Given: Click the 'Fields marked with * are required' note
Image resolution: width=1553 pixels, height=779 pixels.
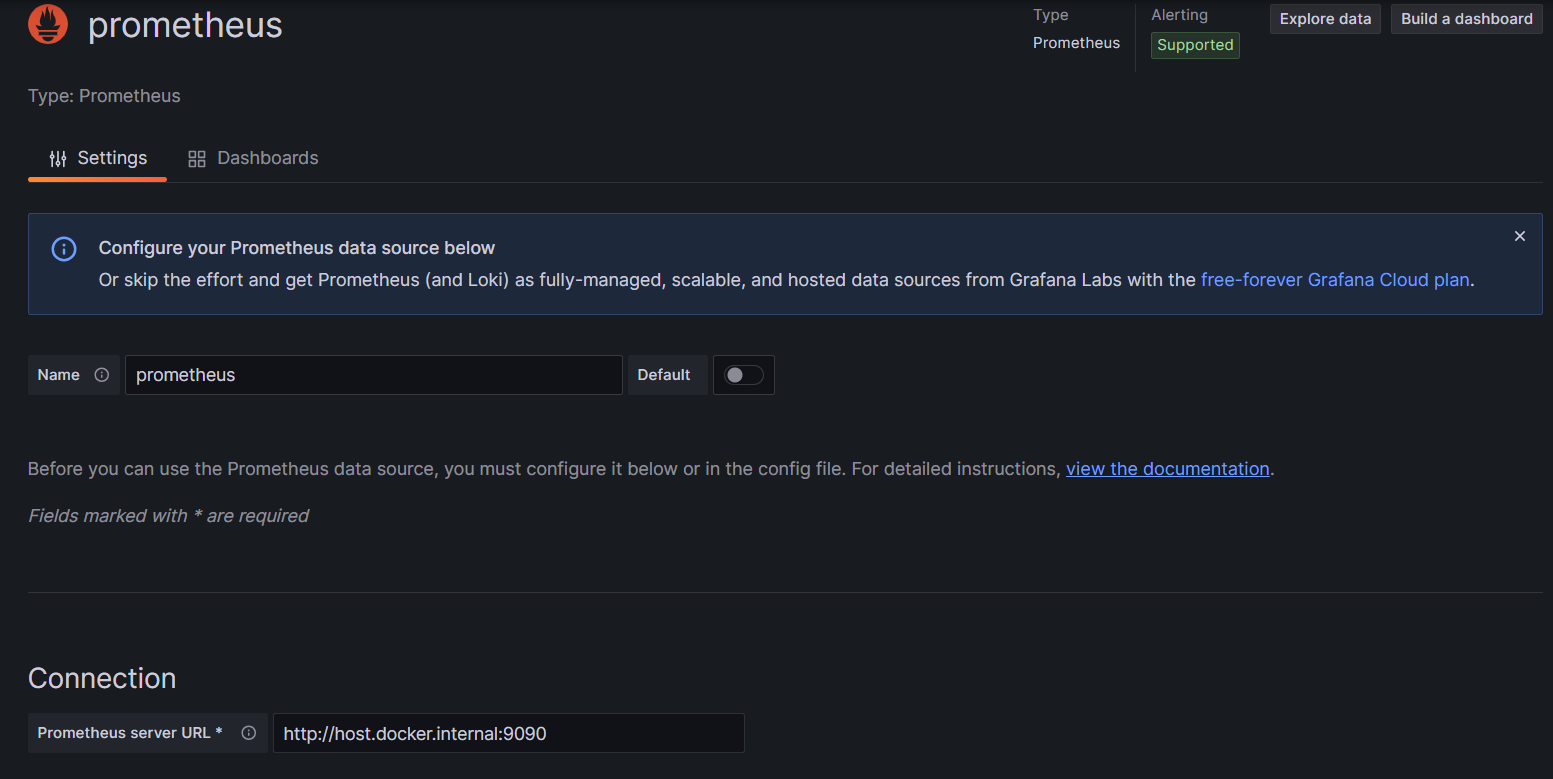Looking at the screenshot, I should coord(168,516).
